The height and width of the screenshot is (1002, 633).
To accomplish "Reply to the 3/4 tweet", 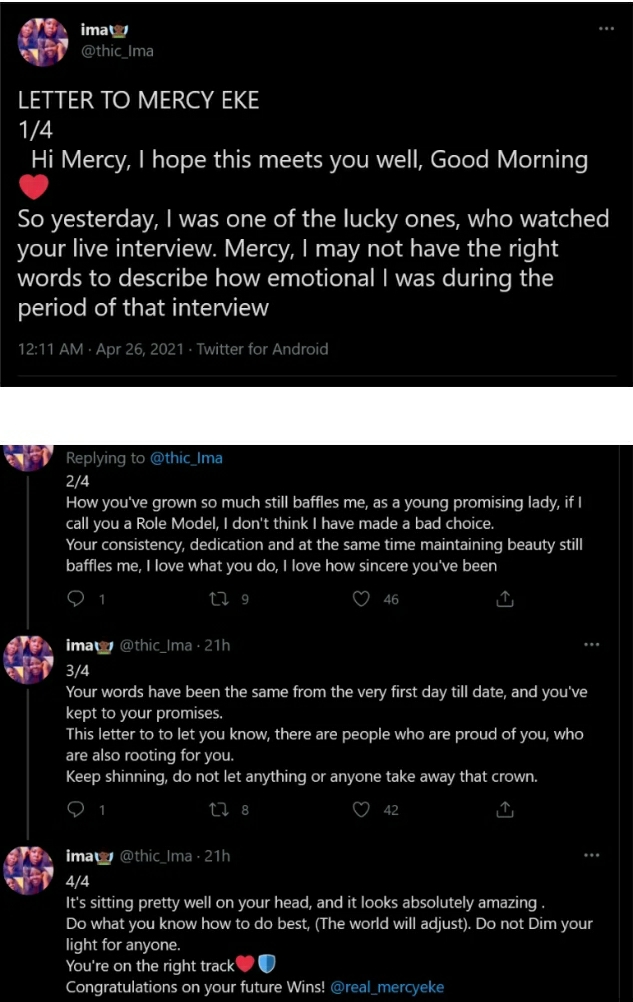I will point(76,810).
